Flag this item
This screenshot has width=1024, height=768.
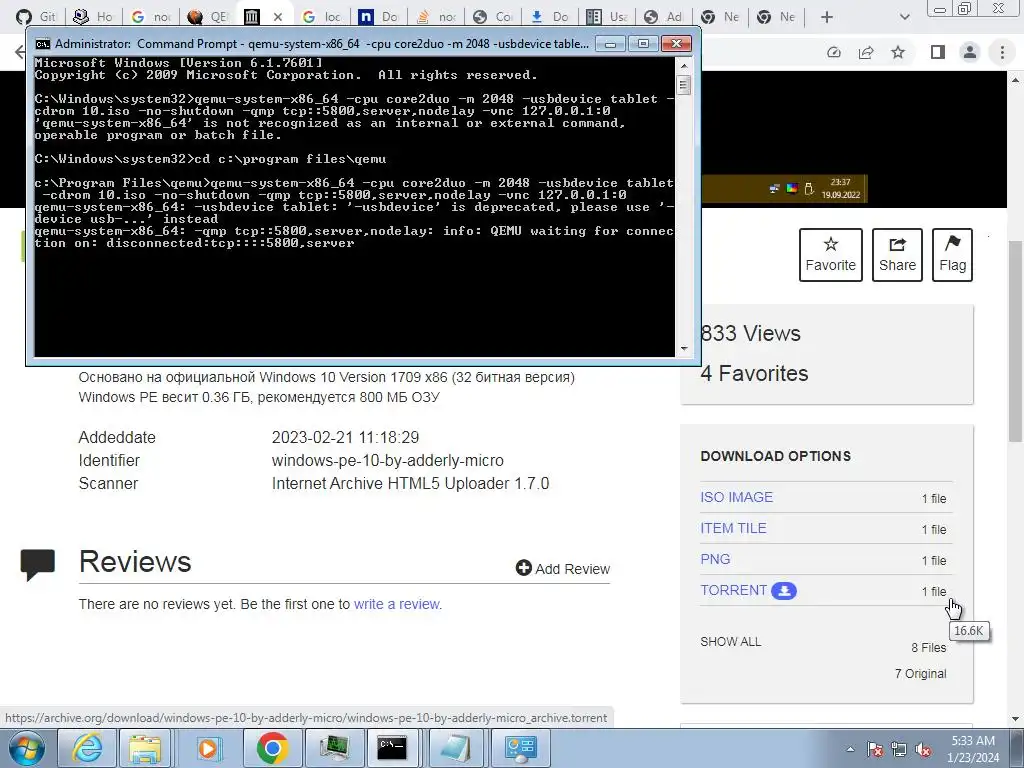click(952, 255)
